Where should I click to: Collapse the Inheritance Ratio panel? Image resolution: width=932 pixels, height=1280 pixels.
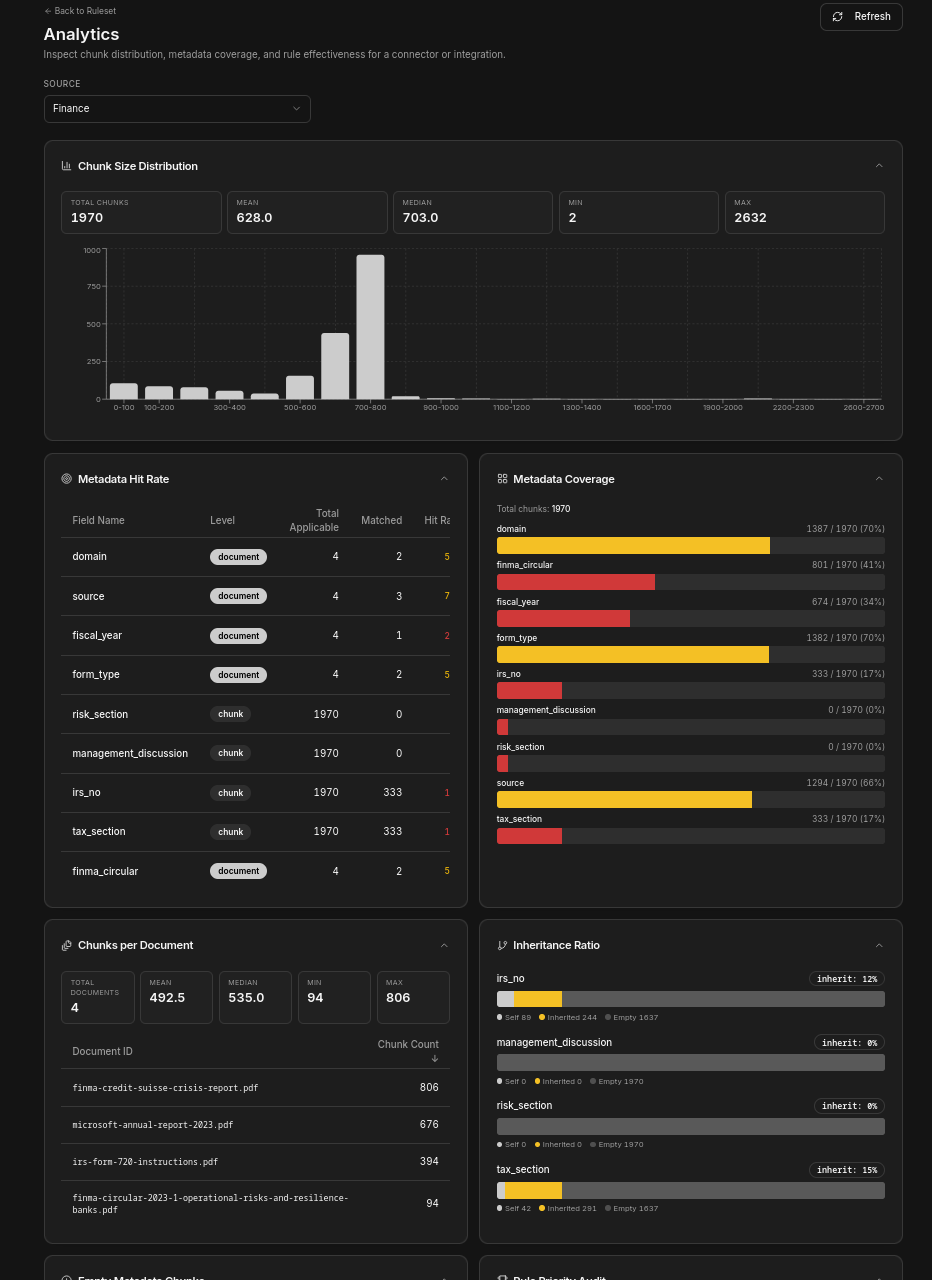879,945
